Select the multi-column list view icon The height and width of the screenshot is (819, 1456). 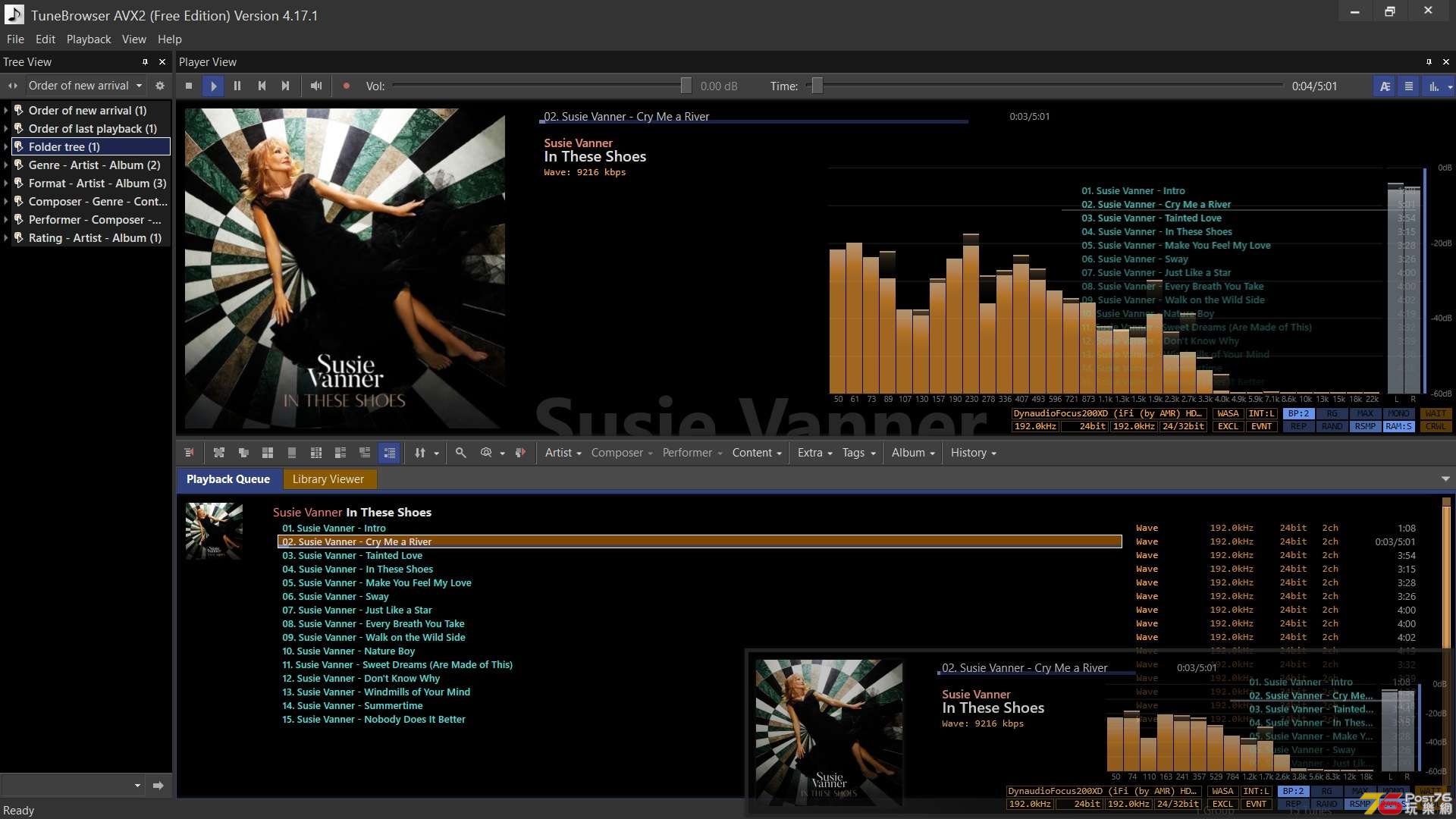tap(316, 453)
